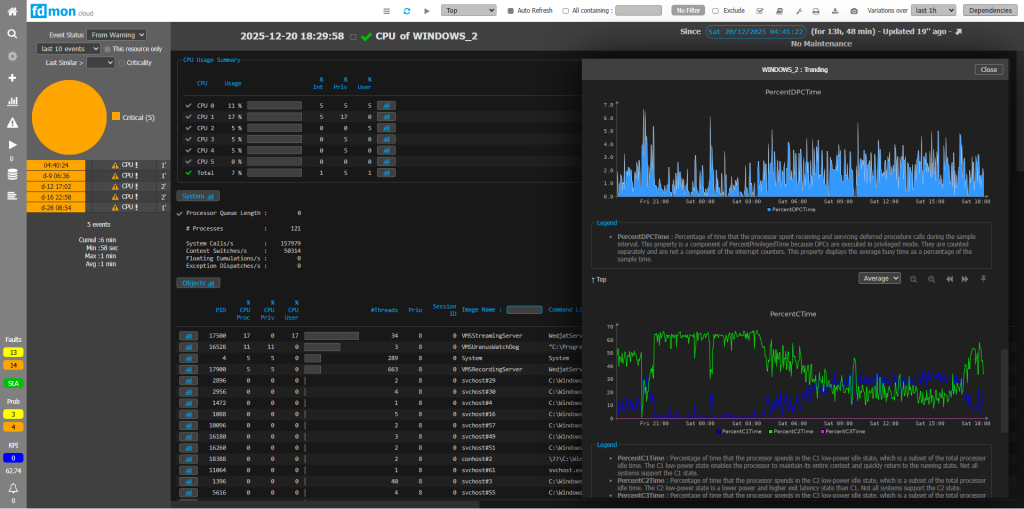Click the database stack sidebar icon

click(12, 174)
